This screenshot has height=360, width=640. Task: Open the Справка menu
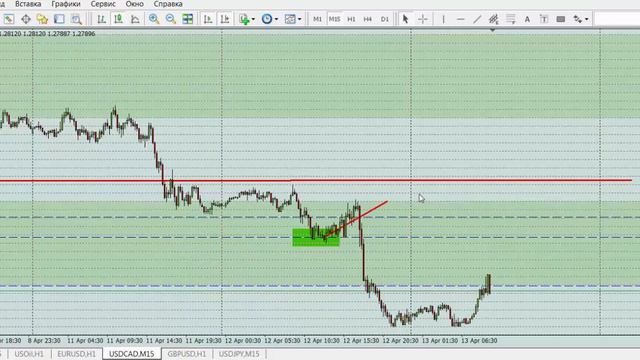(x=168, y=4)
